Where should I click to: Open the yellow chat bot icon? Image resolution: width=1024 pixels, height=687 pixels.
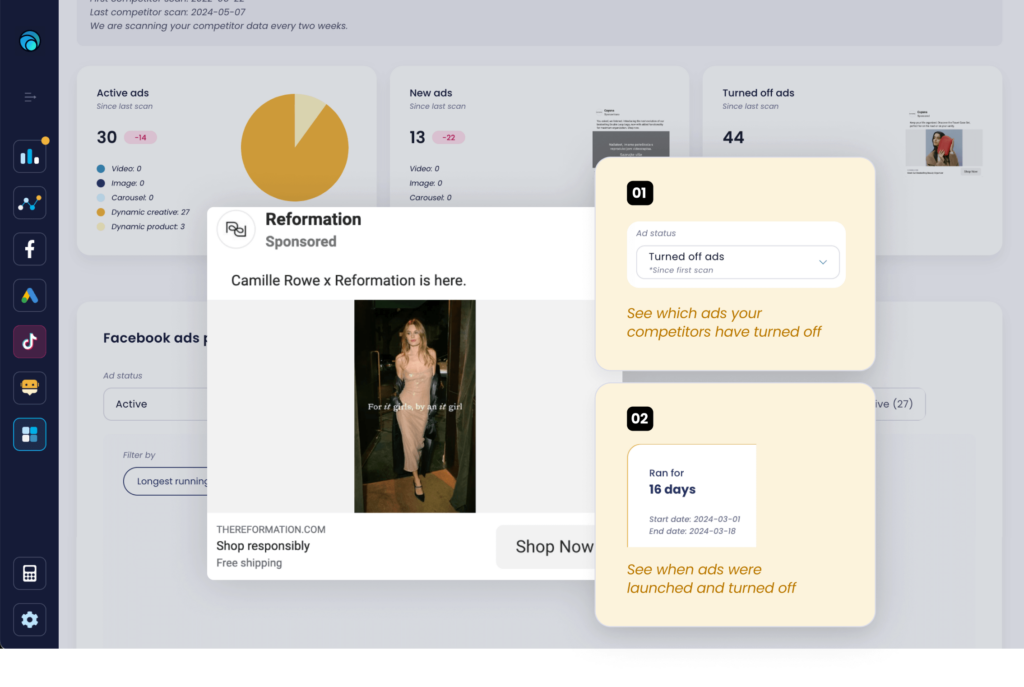(x=29, y=388)
